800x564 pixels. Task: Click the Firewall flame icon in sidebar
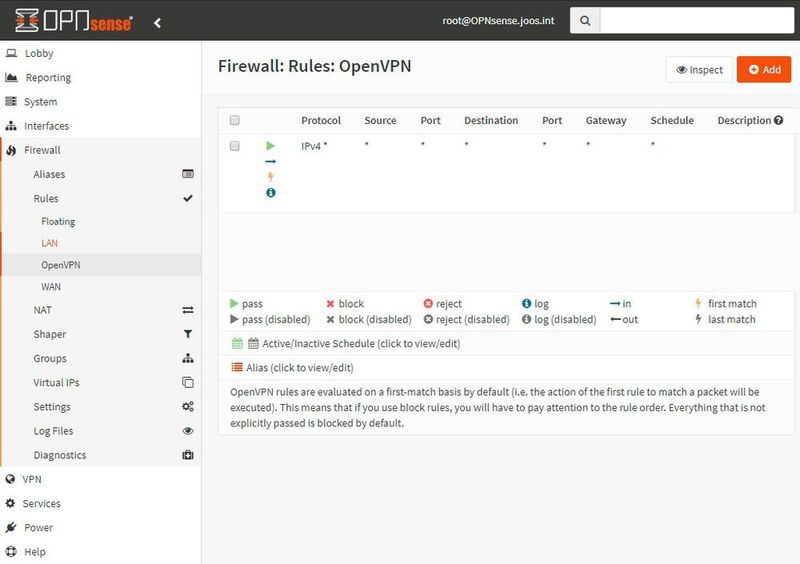(11, 150)
